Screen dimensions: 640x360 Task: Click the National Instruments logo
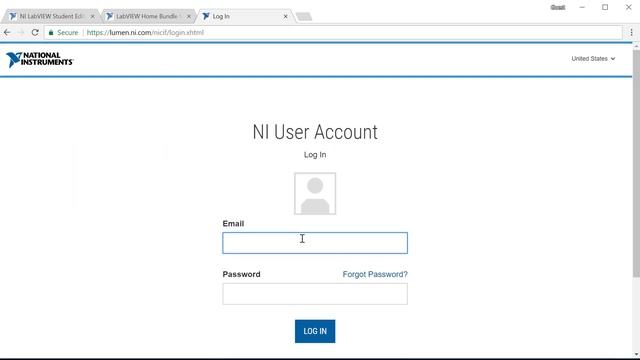[40, 60]
